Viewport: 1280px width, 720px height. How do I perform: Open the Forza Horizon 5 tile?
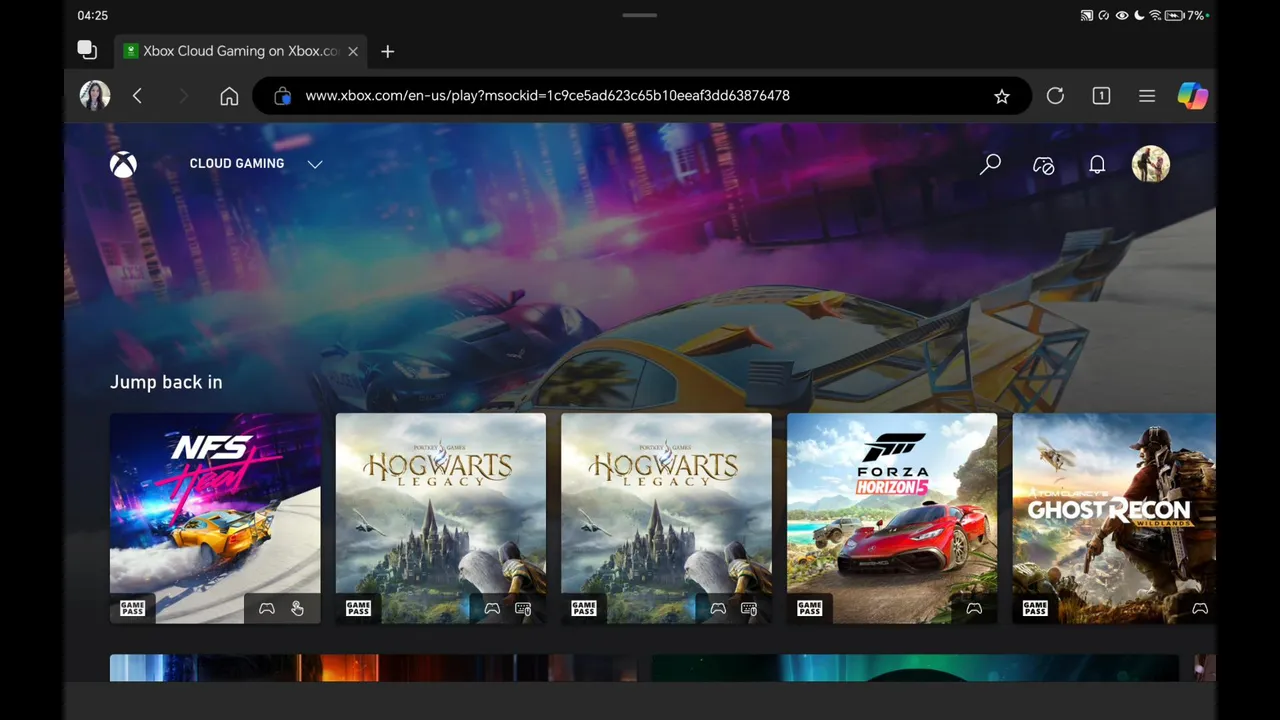click(x=892, y=518)
